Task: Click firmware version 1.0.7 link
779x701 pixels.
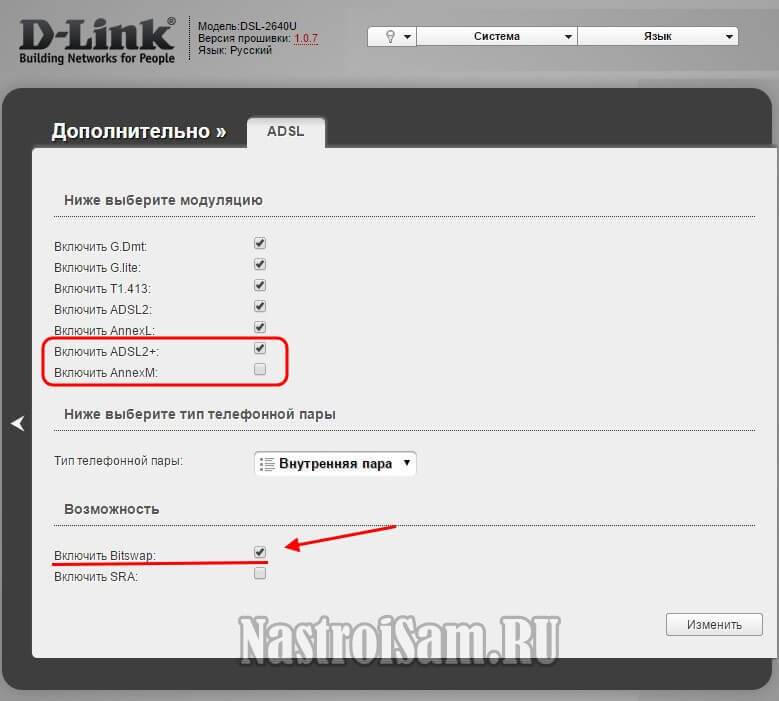Action: pyautogui.click(x=306, y=38)
